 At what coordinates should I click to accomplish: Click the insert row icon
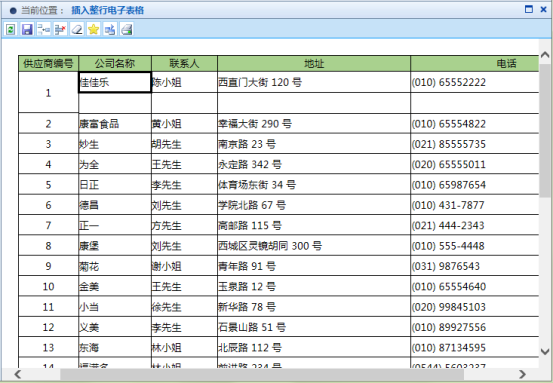(44, 29)
